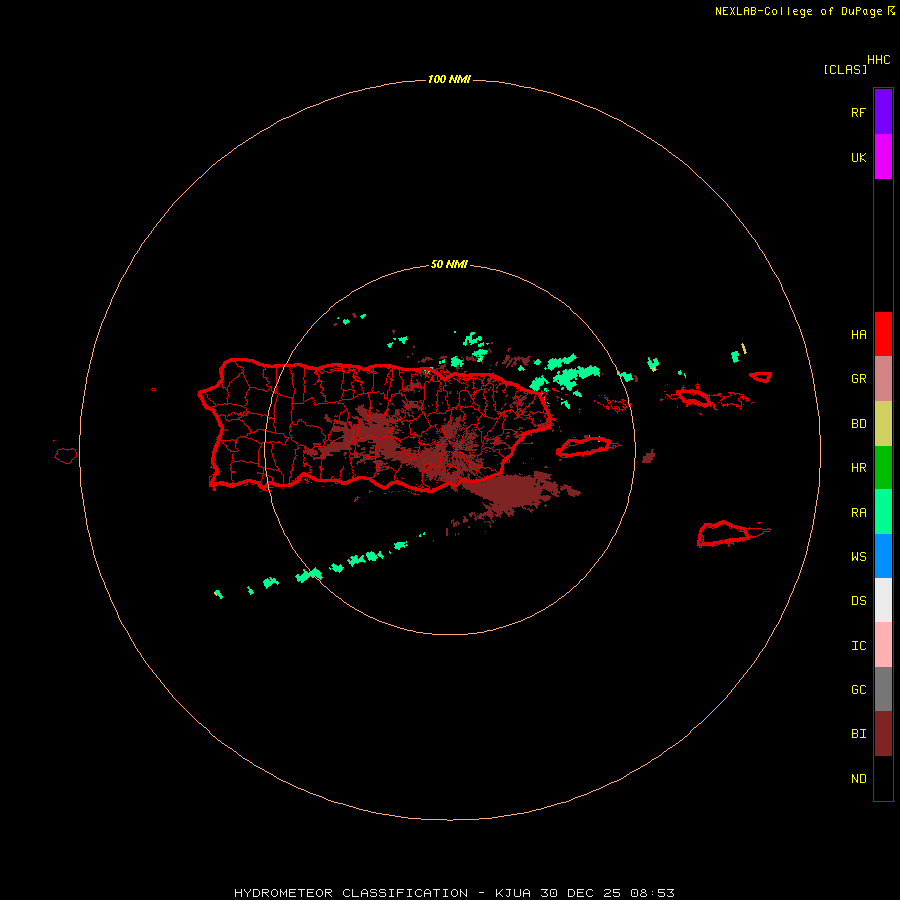The width and height of the screenshot is (900, 900).
Task: Click the BI brown legend swatch
Action: (x=883, y=734)
